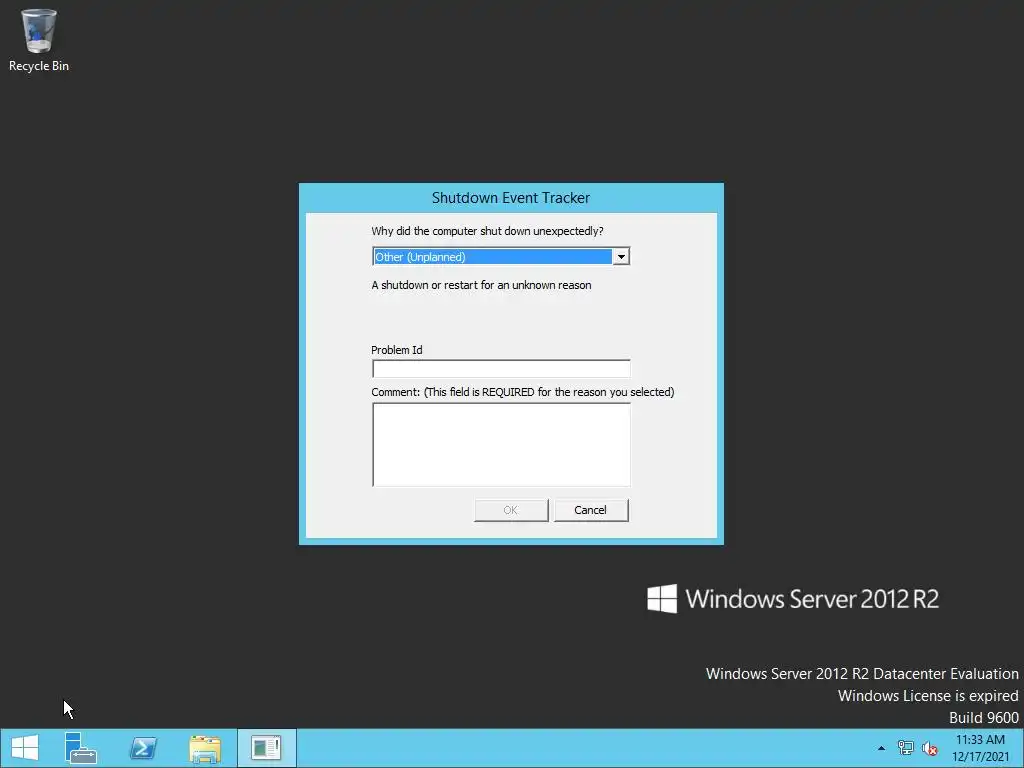Screen dimensions: 1024x768
Task: Click the 'Problem Id' label
Action: (396, 350)
